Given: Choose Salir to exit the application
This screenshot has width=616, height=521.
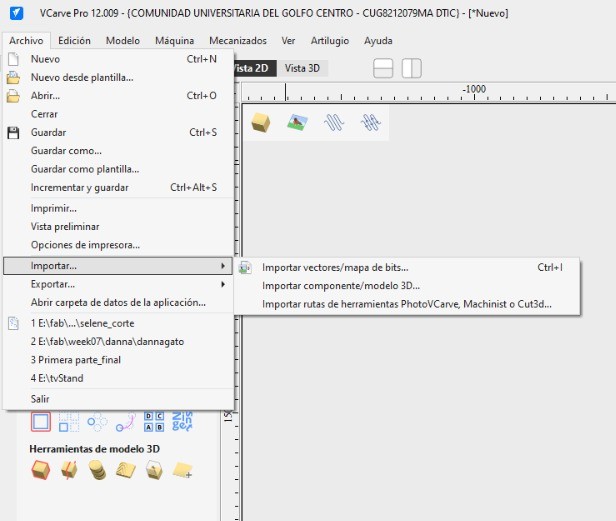Looking at the screenshot, I should [x=118, y=399].
